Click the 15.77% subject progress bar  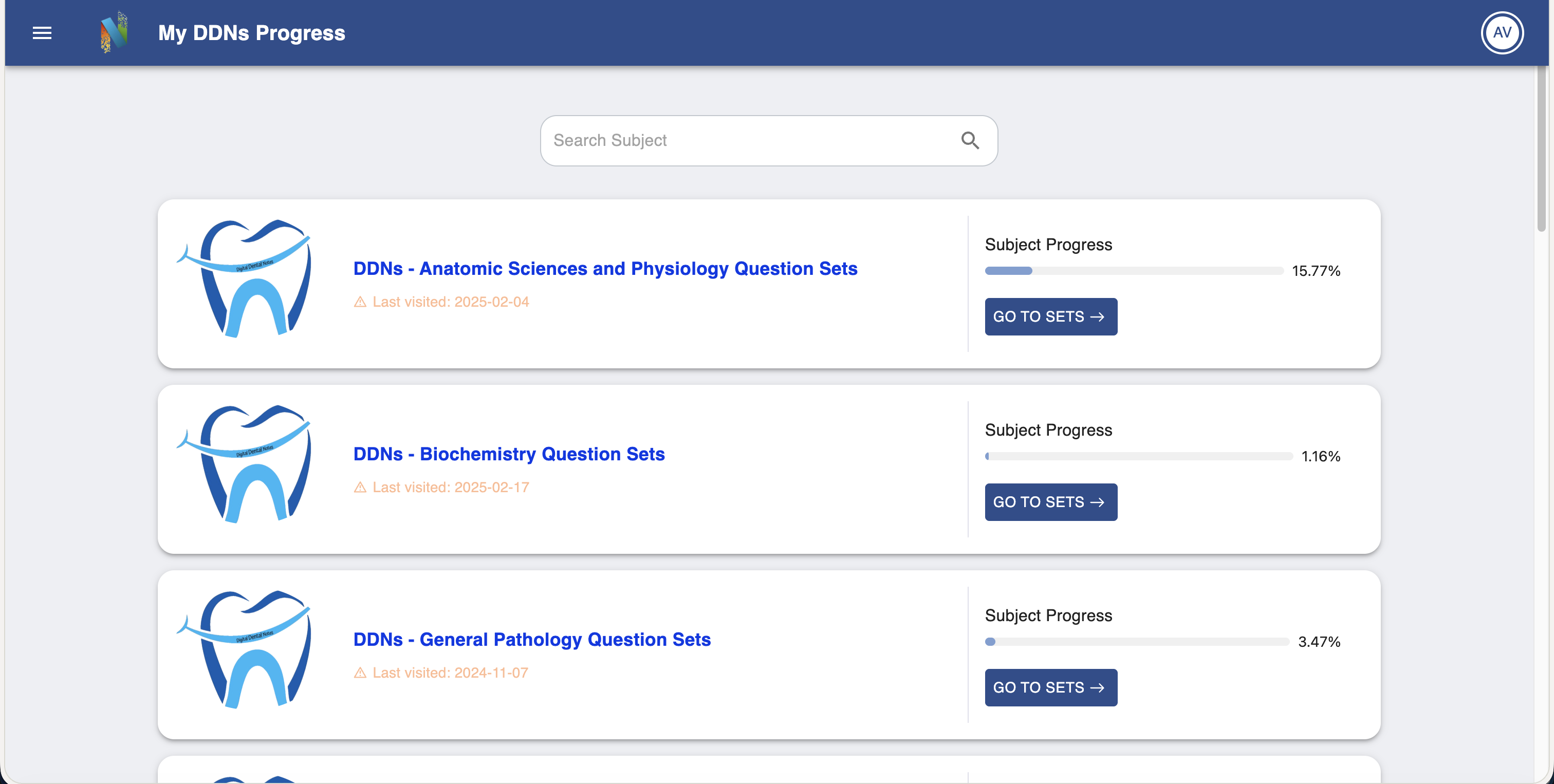pyautogui.click(x=1134, y=271)
